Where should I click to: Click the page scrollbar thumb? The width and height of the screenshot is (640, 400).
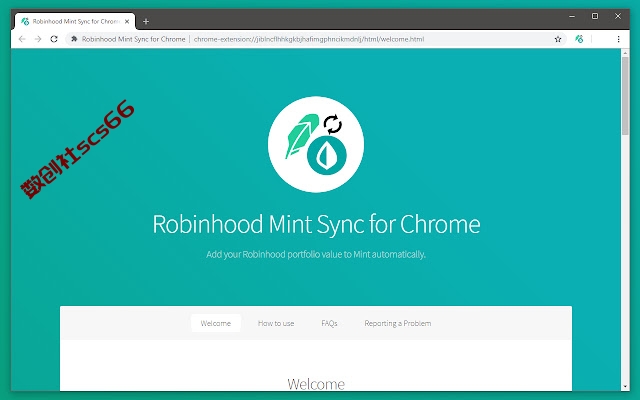(x=625, y=96)
